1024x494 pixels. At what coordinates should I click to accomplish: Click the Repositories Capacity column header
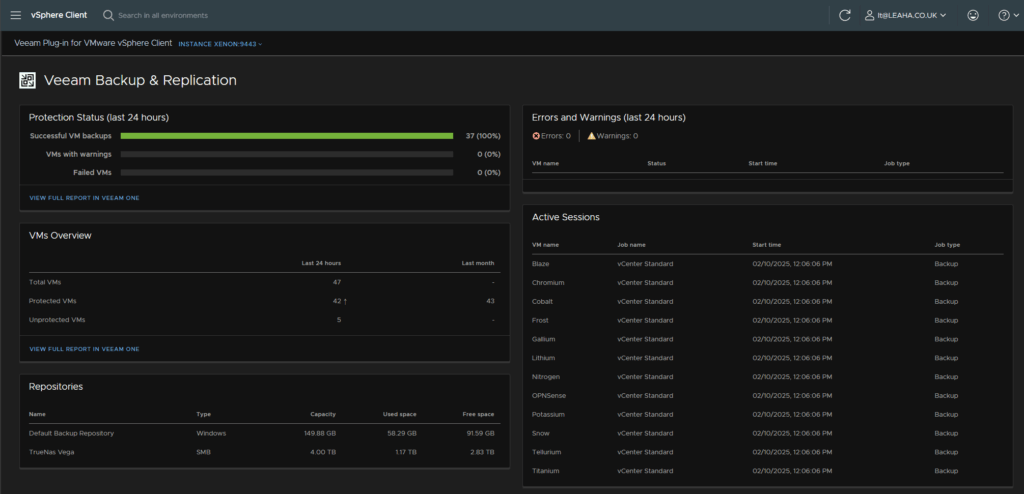coord(323,414)
